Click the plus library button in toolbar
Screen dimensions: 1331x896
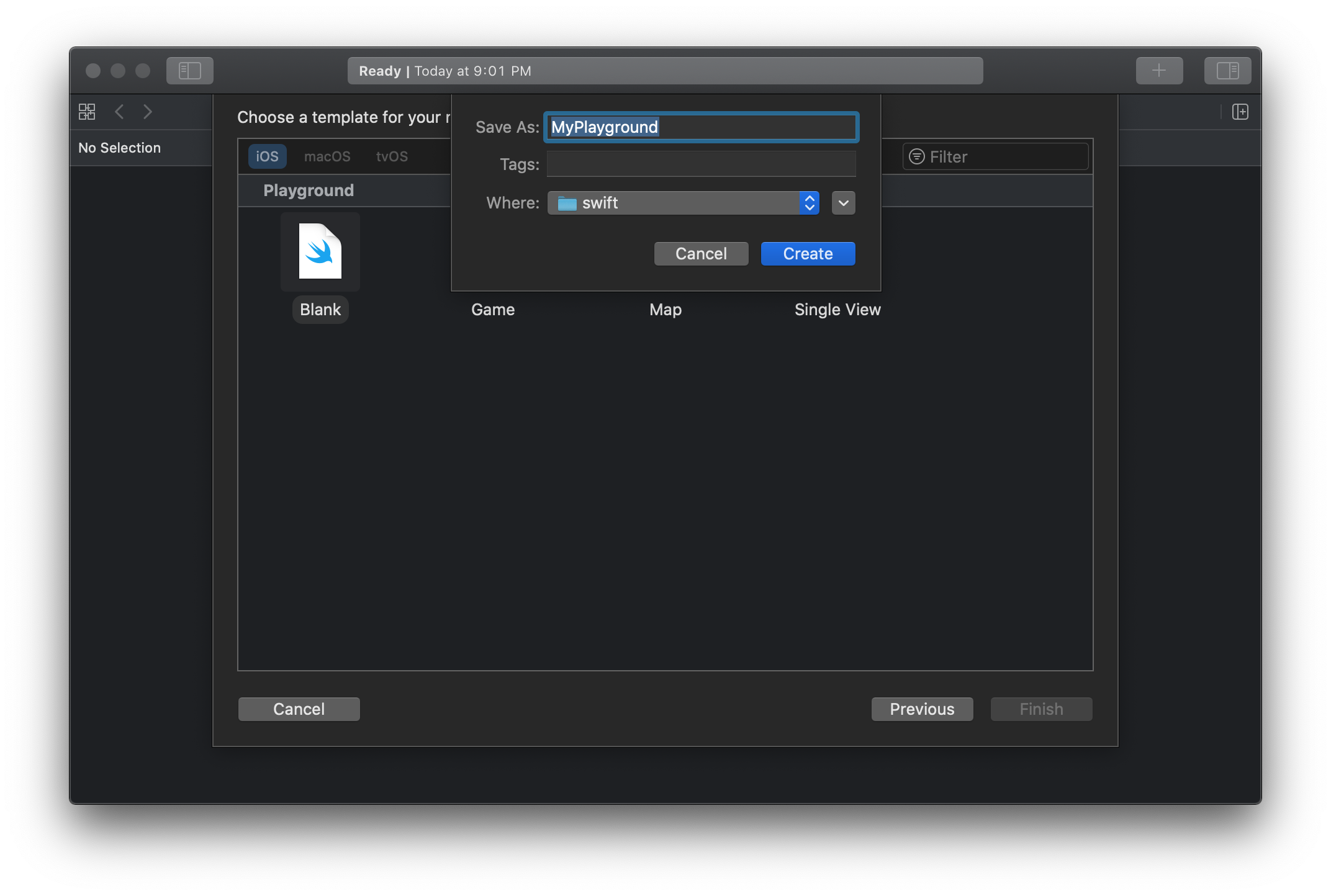coord(1159,71)
